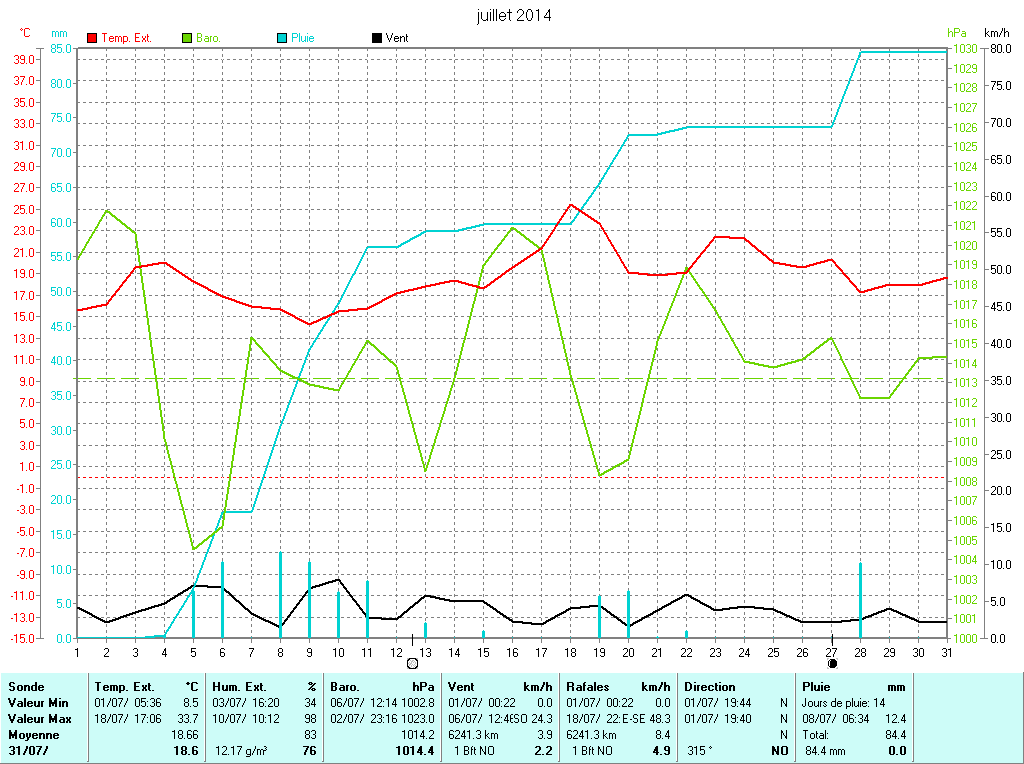Click the cyan Pluie legend square

pyautogui.click(x=282, y=38)
